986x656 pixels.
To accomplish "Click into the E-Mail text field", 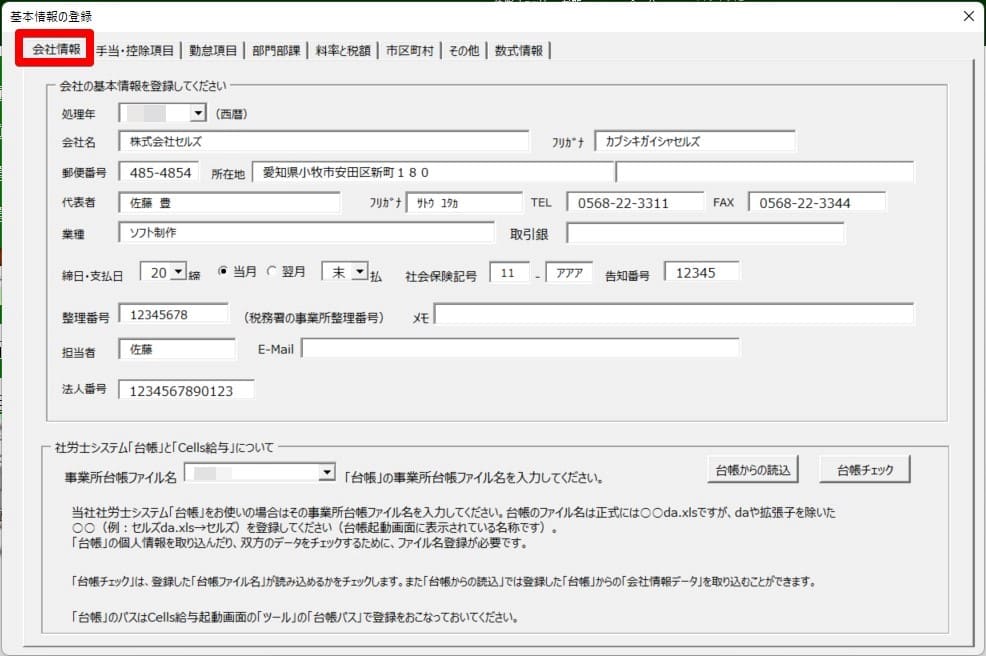I will (x=520, y=349).
